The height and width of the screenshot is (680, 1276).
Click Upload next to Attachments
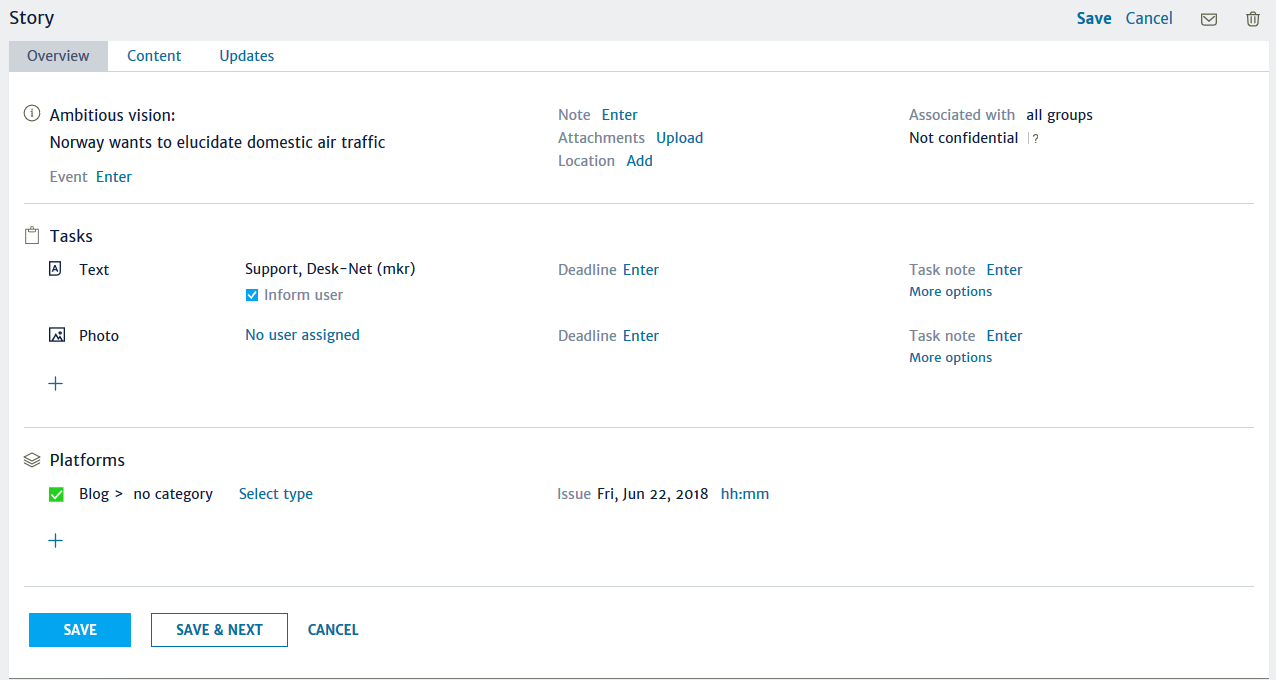pos(680,138)
